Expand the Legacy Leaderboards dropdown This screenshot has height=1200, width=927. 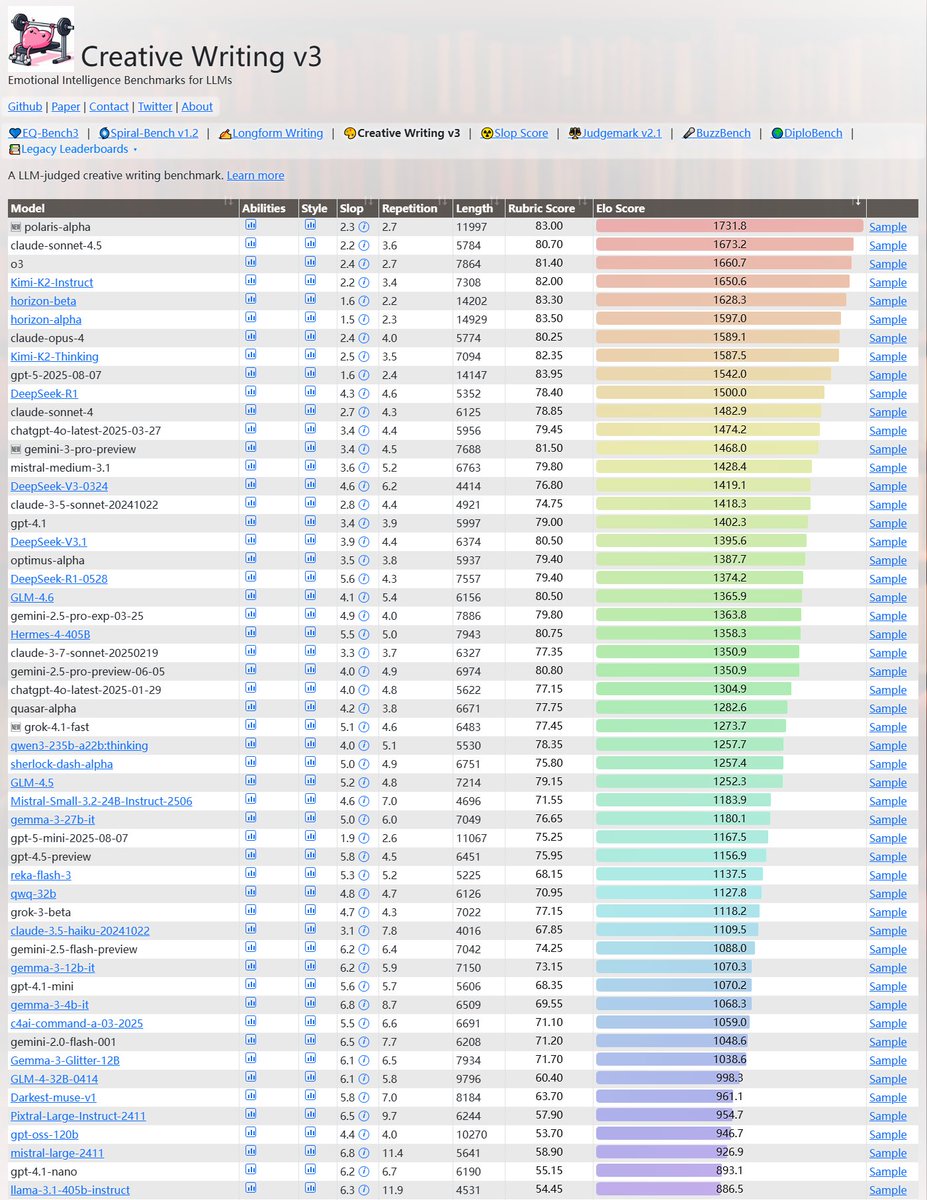(x=72, y=149)
